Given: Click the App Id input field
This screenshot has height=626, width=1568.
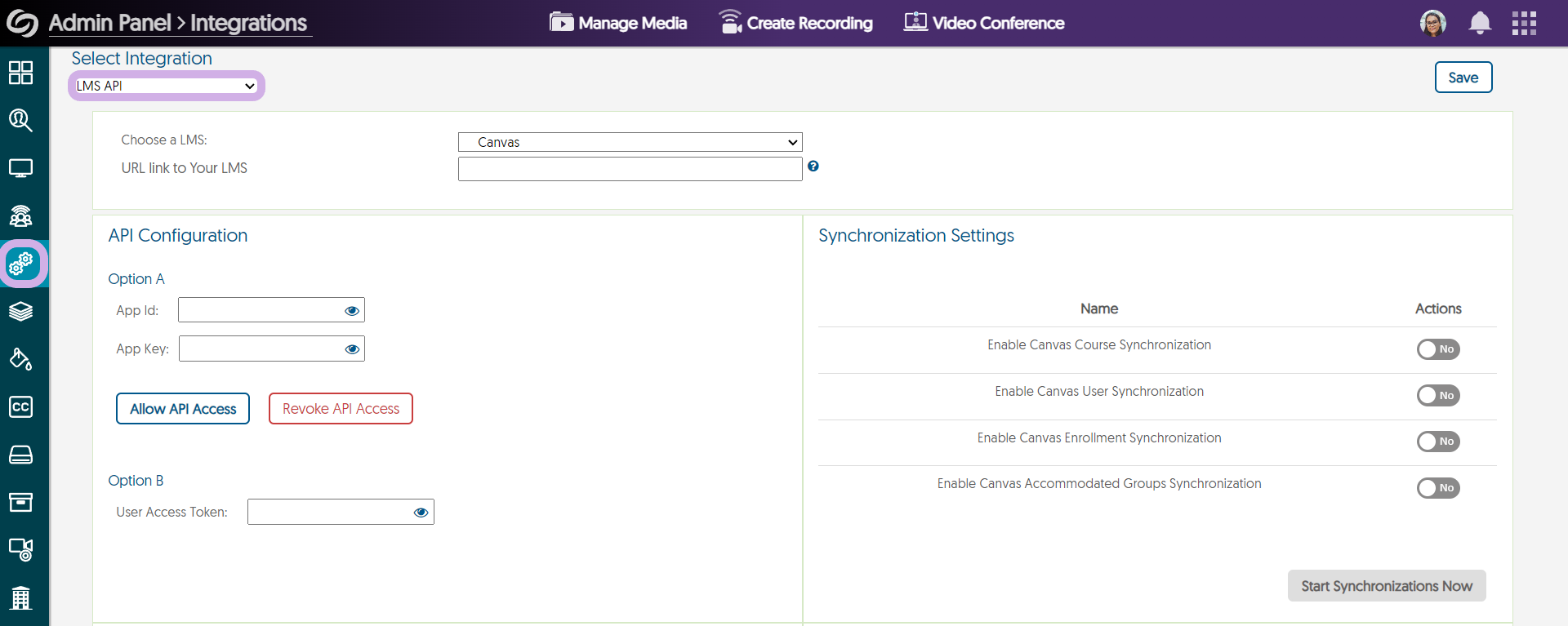Looking at the screenshot, I should click(x=271, y=310).
